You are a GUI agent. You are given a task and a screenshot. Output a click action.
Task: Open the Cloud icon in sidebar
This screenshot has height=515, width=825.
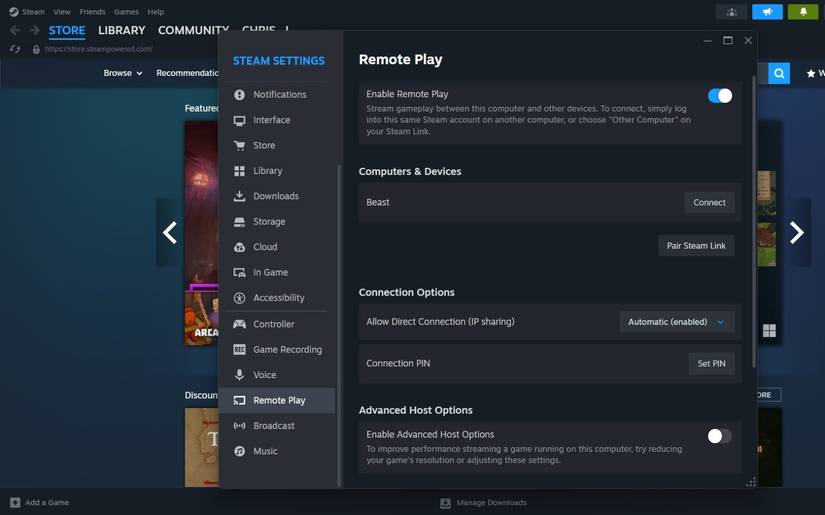239,247
